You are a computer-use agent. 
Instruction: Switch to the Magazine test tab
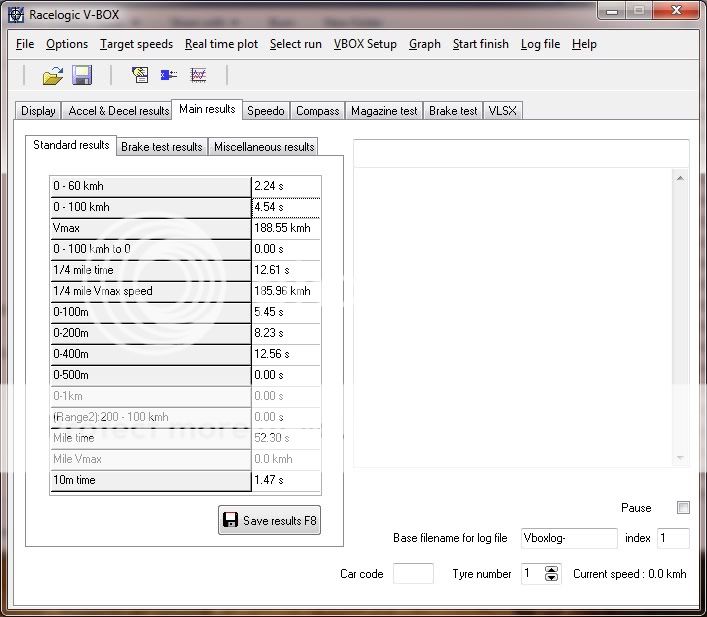384,111
